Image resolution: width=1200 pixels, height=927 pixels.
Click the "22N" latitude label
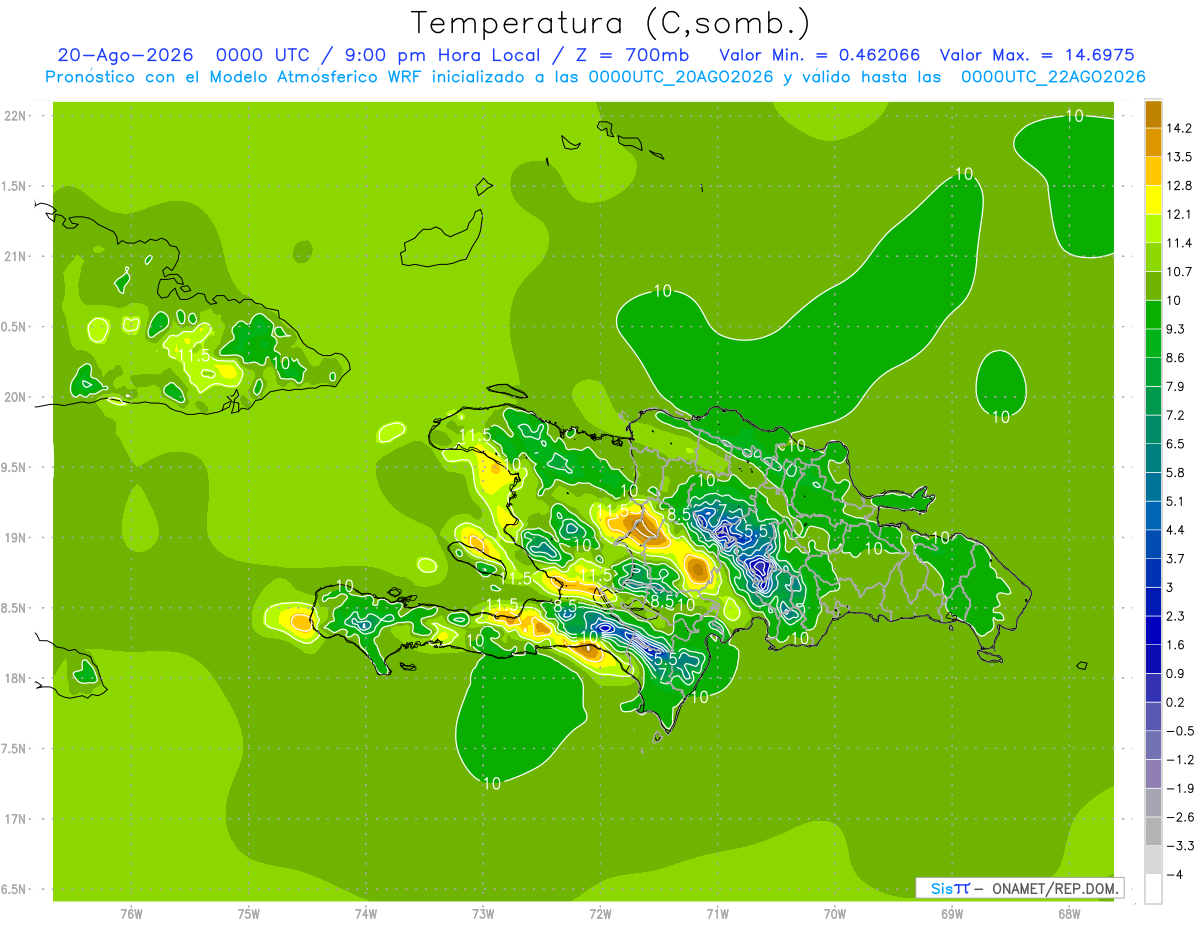point(17,116)
